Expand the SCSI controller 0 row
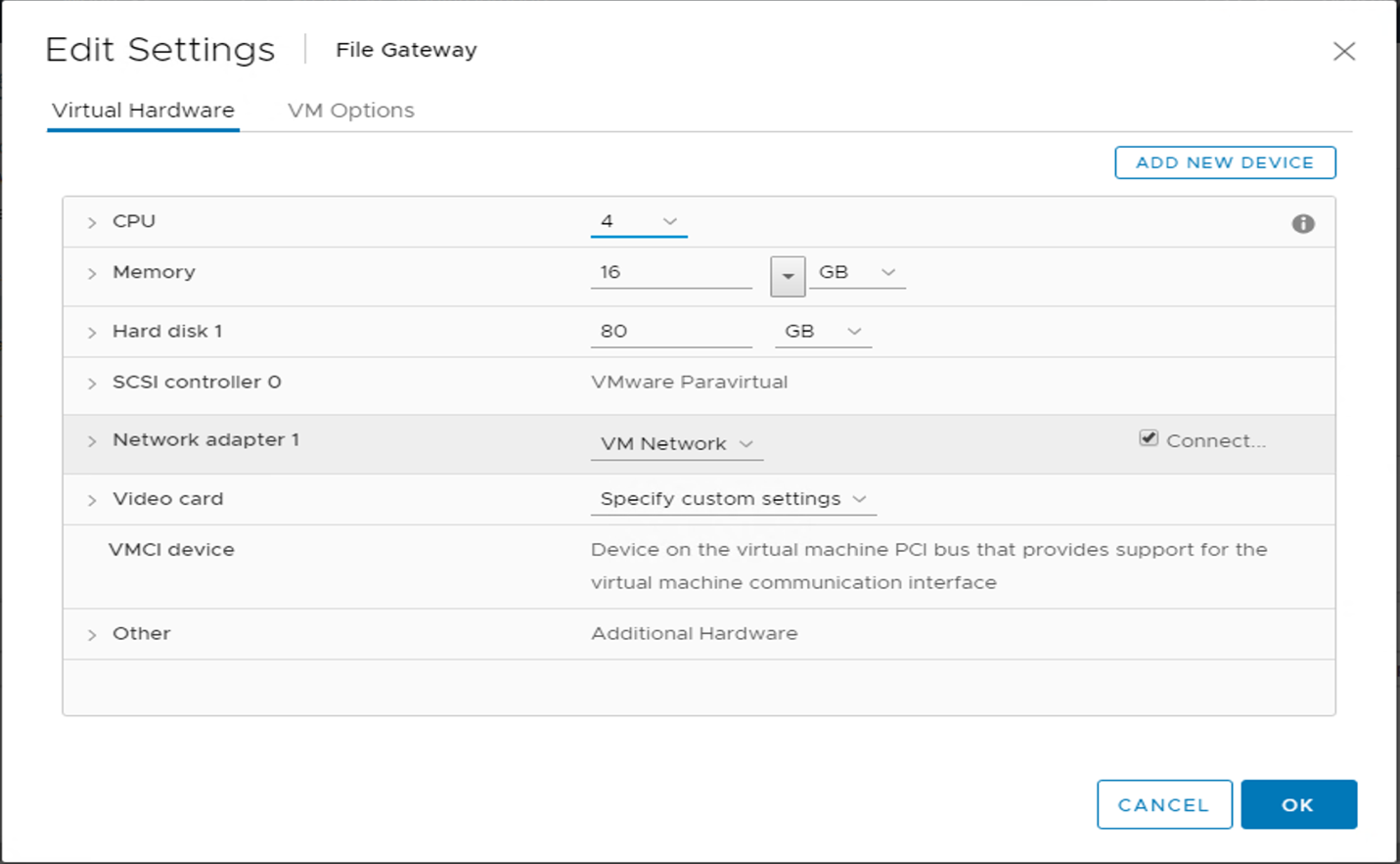 click(x=91, y=382)
